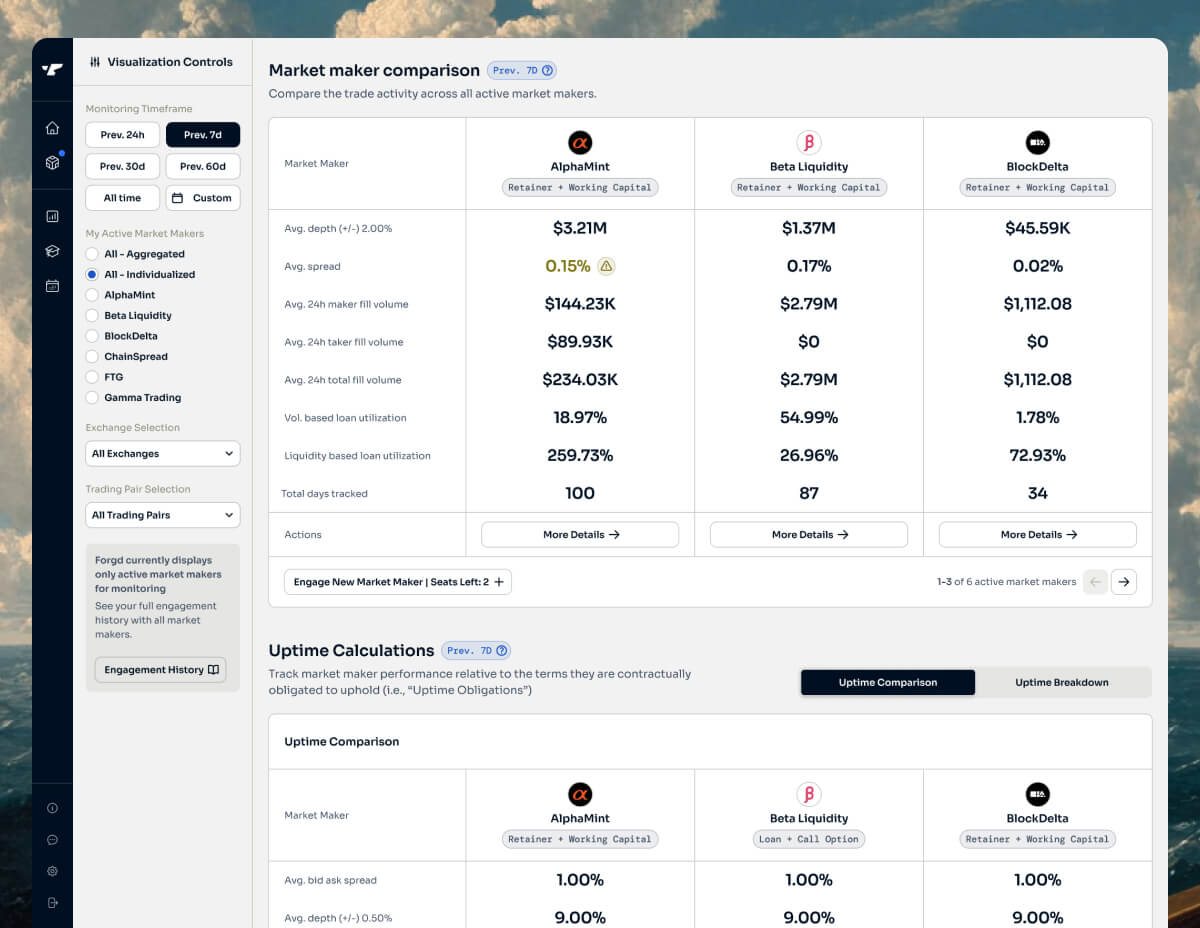This screenshot has height=928, width=1200.
Task: Open the calendar icon in dark sidebar
Action: click(52, 285)
